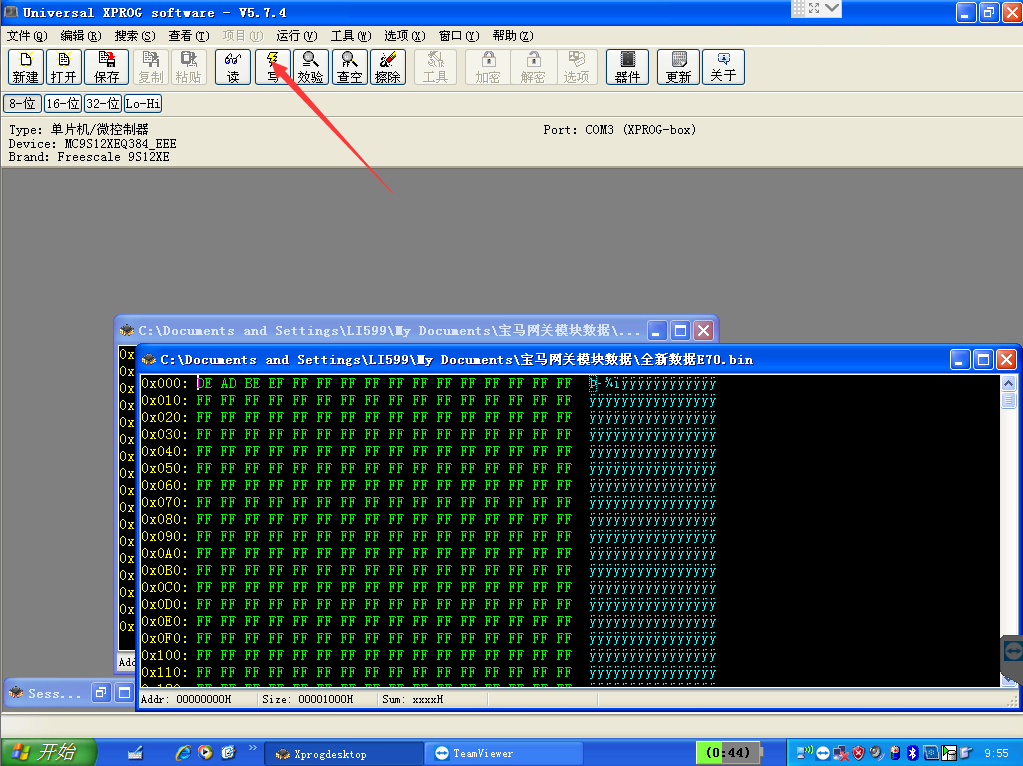The image size is (1023, 766).
Task: Click the 保存 (Save) toolbar icon
Action: pyautogui.click(x=106, y=67)
